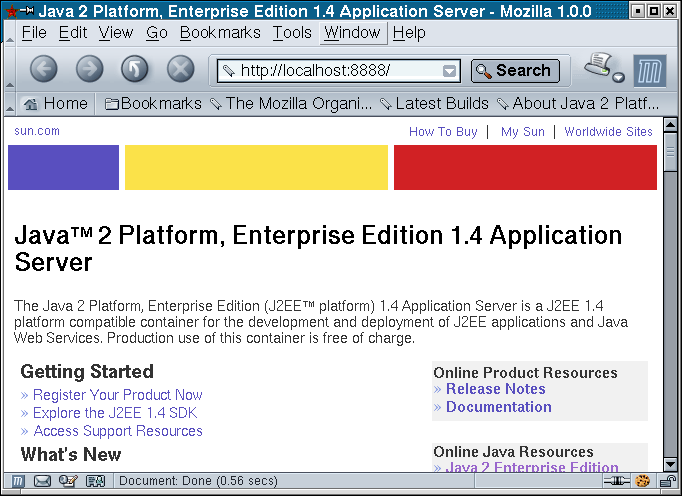This screenshot has width=682, height=496.
Task: Open the window menu star icon in title bar
Action: tap(10, 10)
